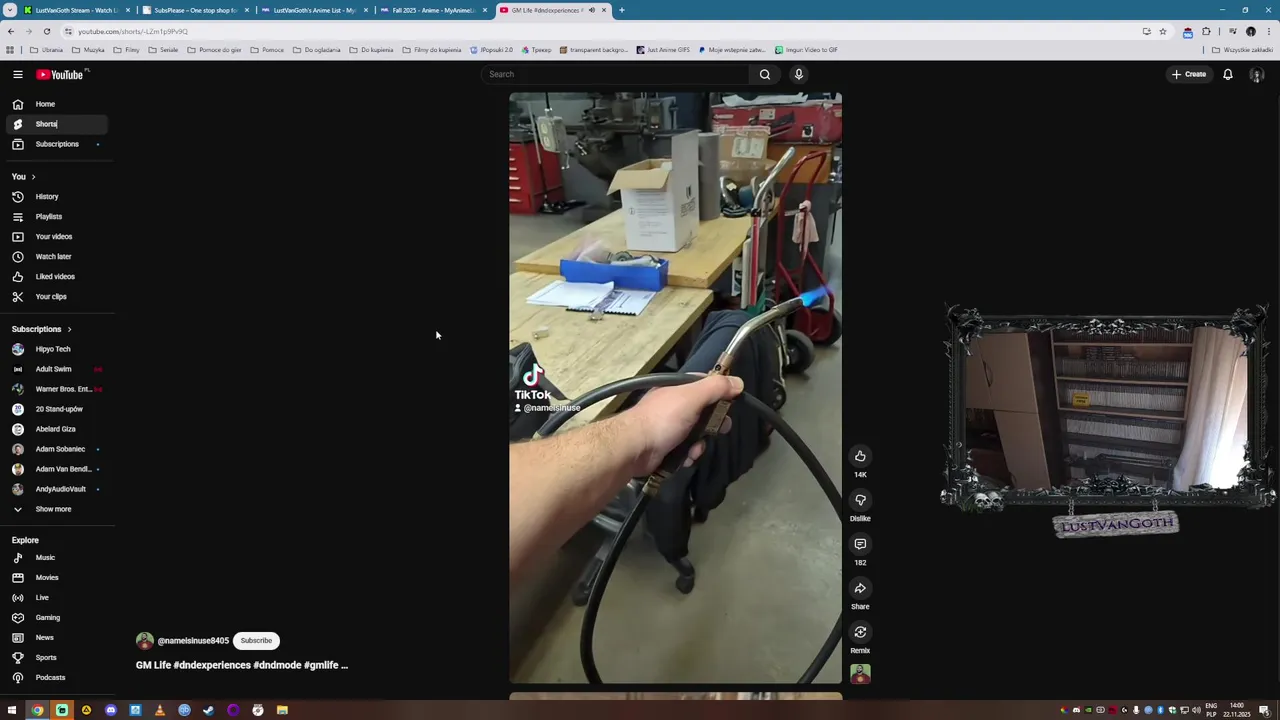Open Abelard Giza channel
This screenshot has width=1280, height=720.
pos(57,429)
